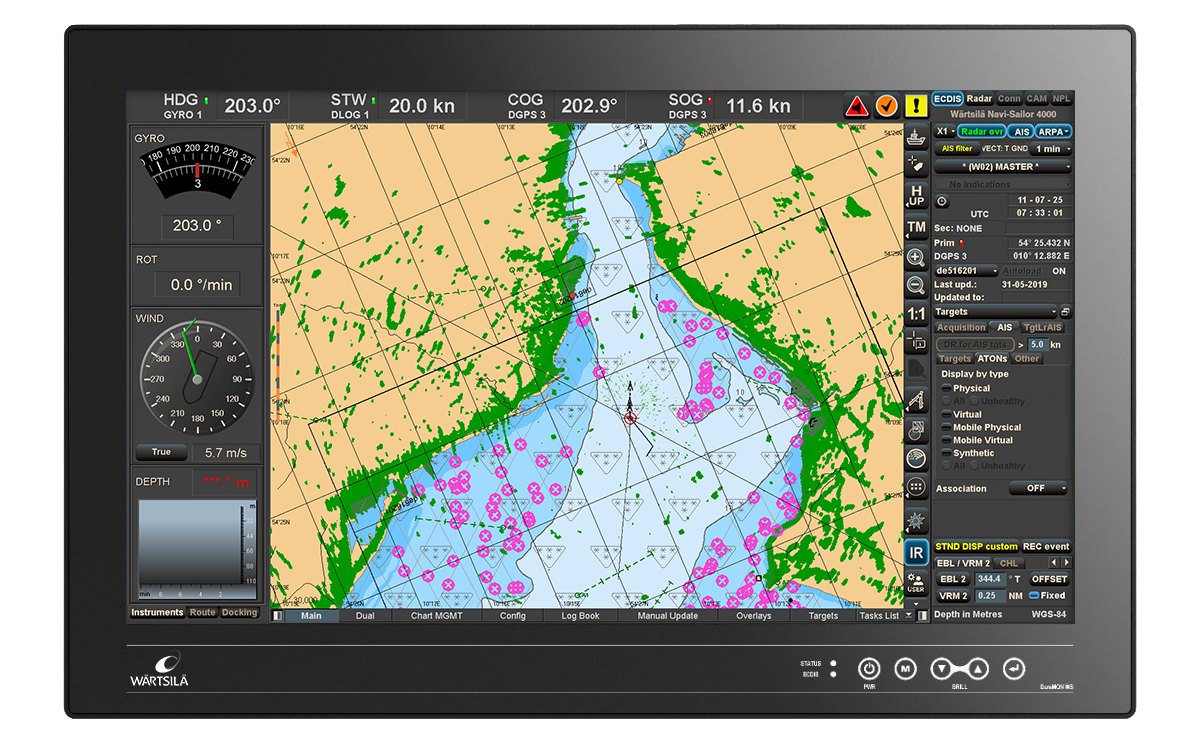Viewport: 1200px width, 740px height.
Task: Select the Docking tab
Action: [239, 612]
